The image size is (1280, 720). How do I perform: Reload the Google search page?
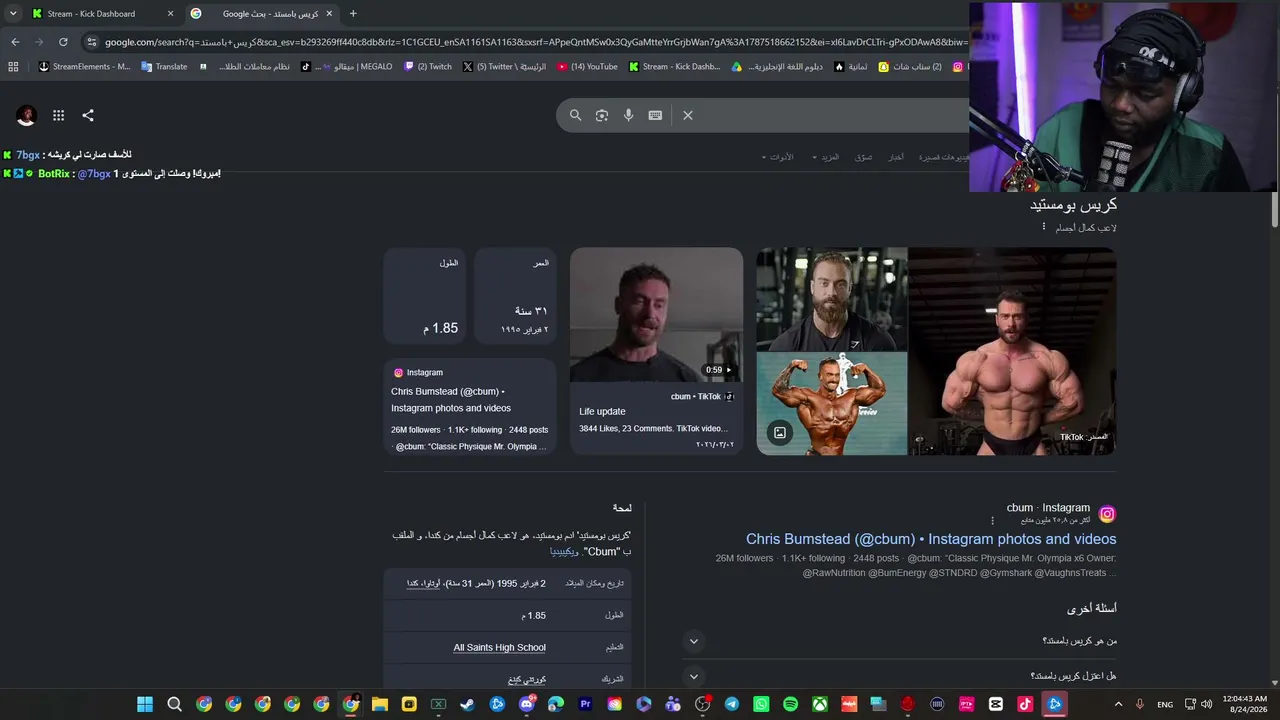coord(63,42)
